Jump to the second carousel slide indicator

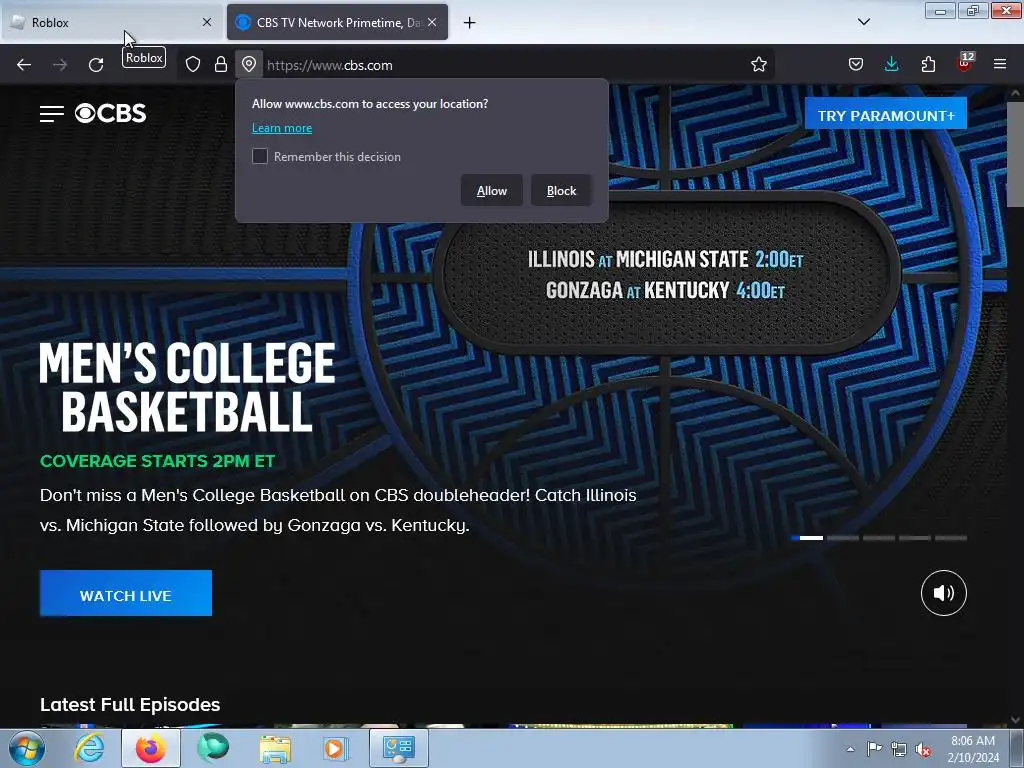click(843, 538)
